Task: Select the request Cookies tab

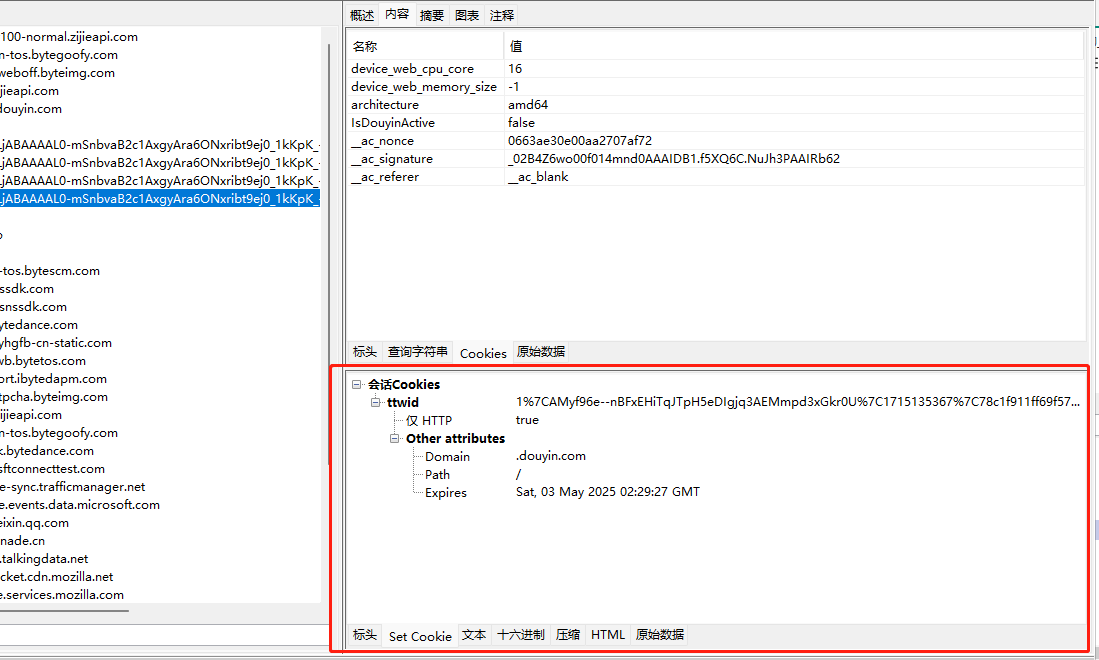Action: [x=483, y=353]
